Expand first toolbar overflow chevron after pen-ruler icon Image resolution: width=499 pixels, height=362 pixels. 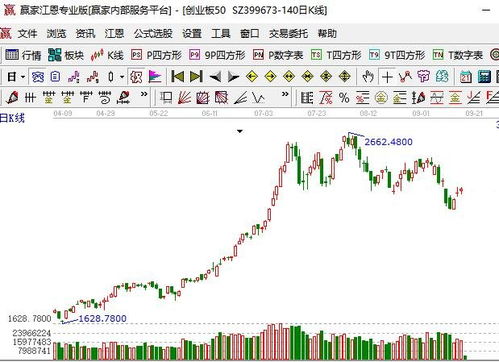(144, 94)
